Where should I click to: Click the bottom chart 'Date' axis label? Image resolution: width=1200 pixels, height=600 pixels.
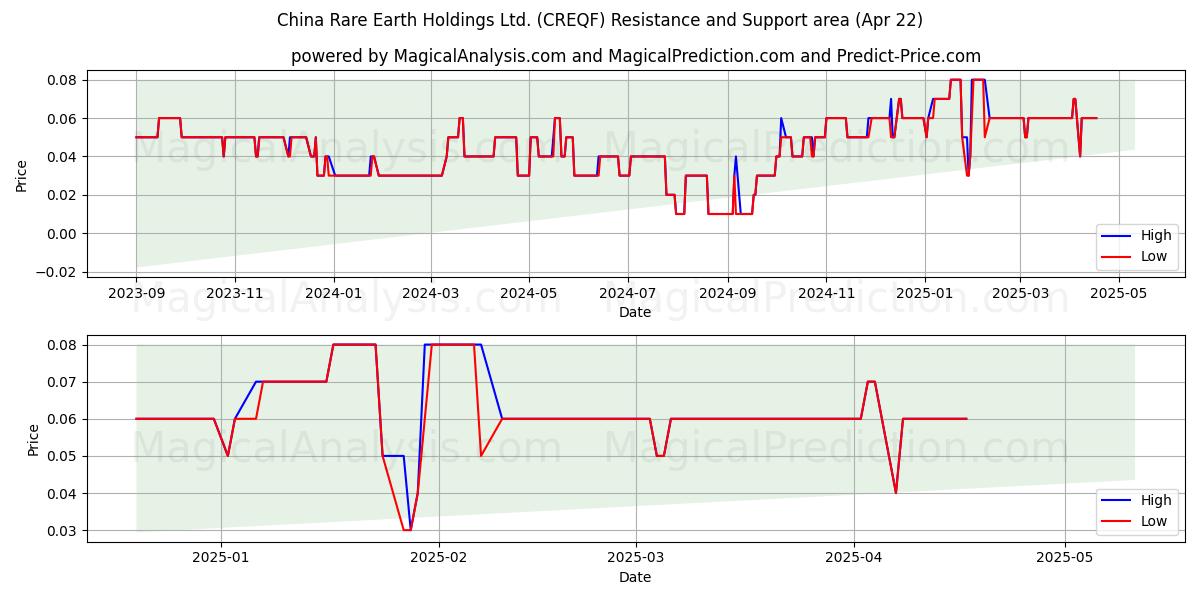click(x=635, y=577)
